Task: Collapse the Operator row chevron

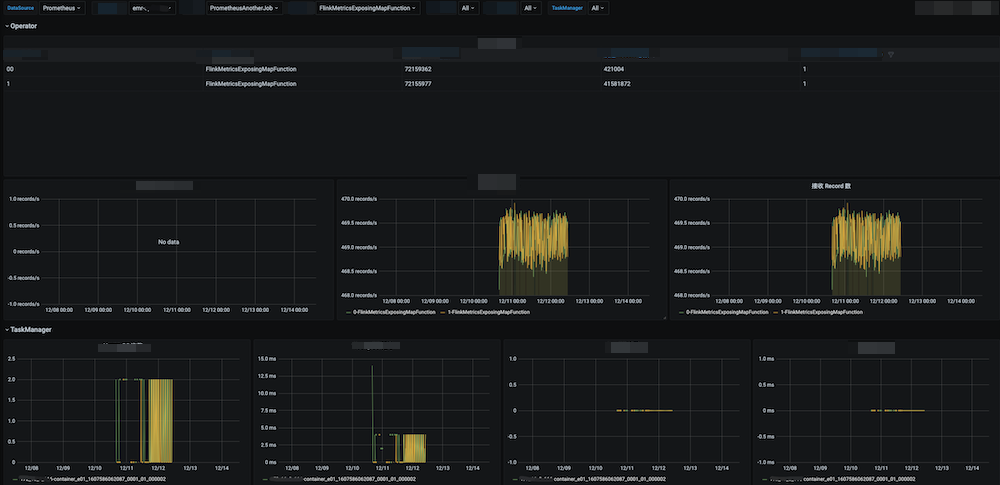Action: click(6, 26)
